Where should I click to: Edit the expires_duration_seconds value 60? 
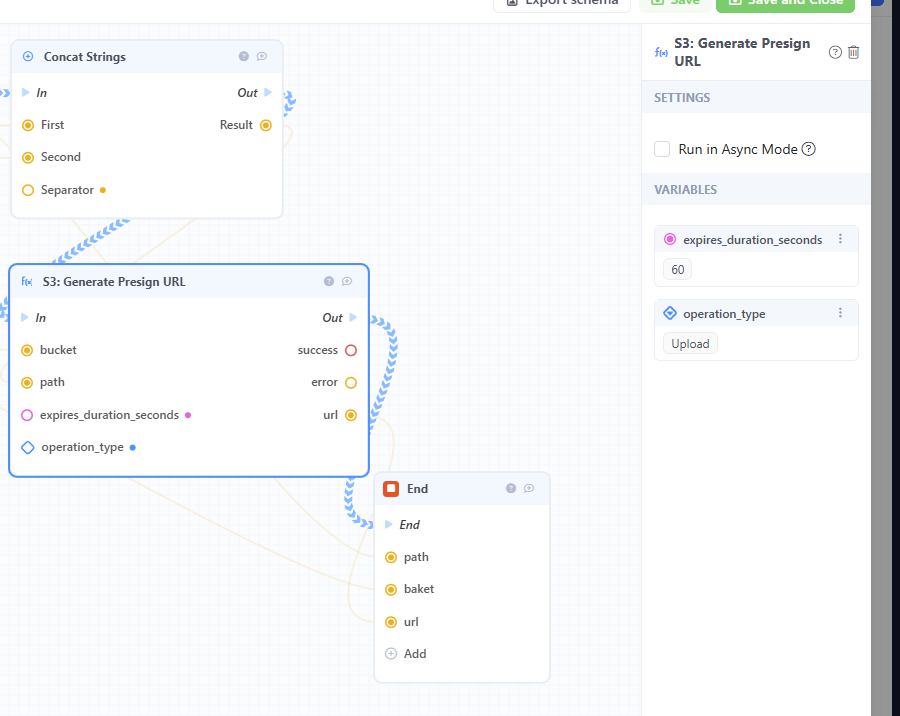(677, 269)
